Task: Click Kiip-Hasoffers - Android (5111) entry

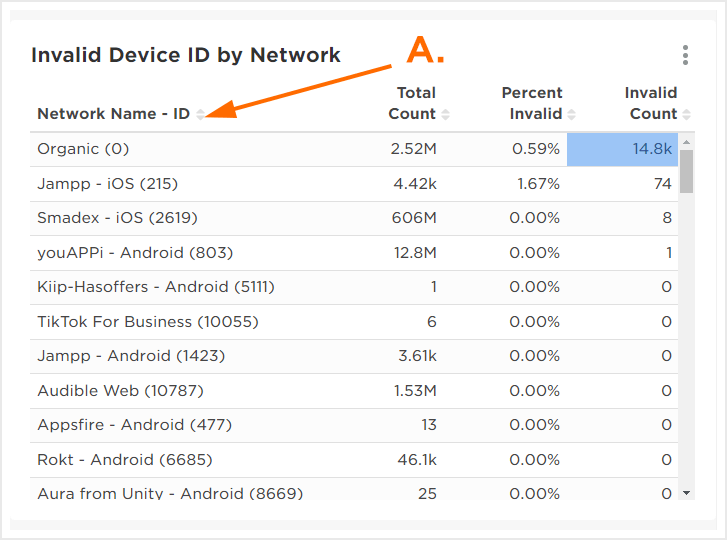Action: 156,287
